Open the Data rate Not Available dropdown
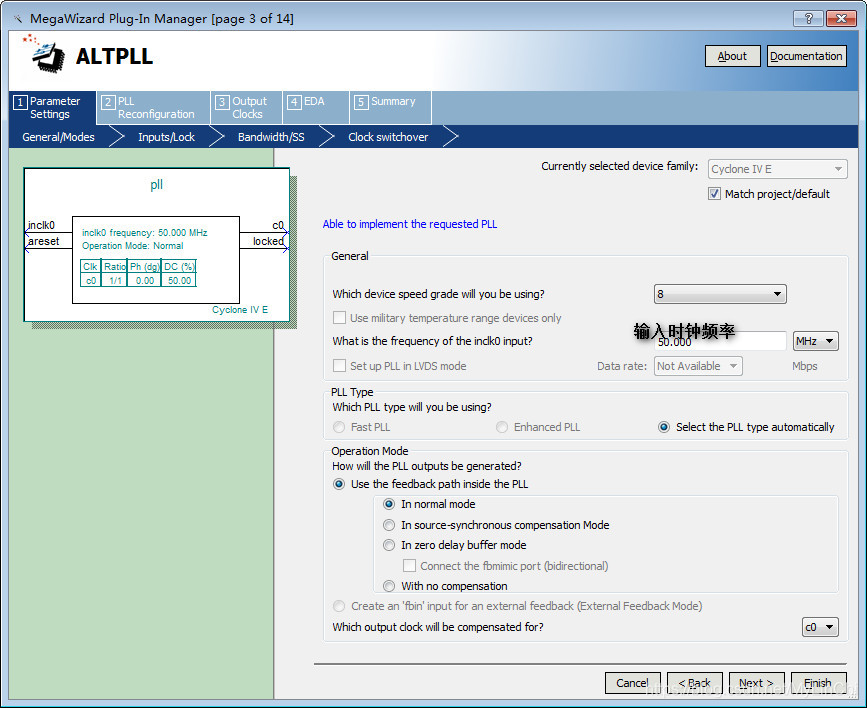Viewport: 867px width, 708px height. pyautogui.click(x=698, y=366)
